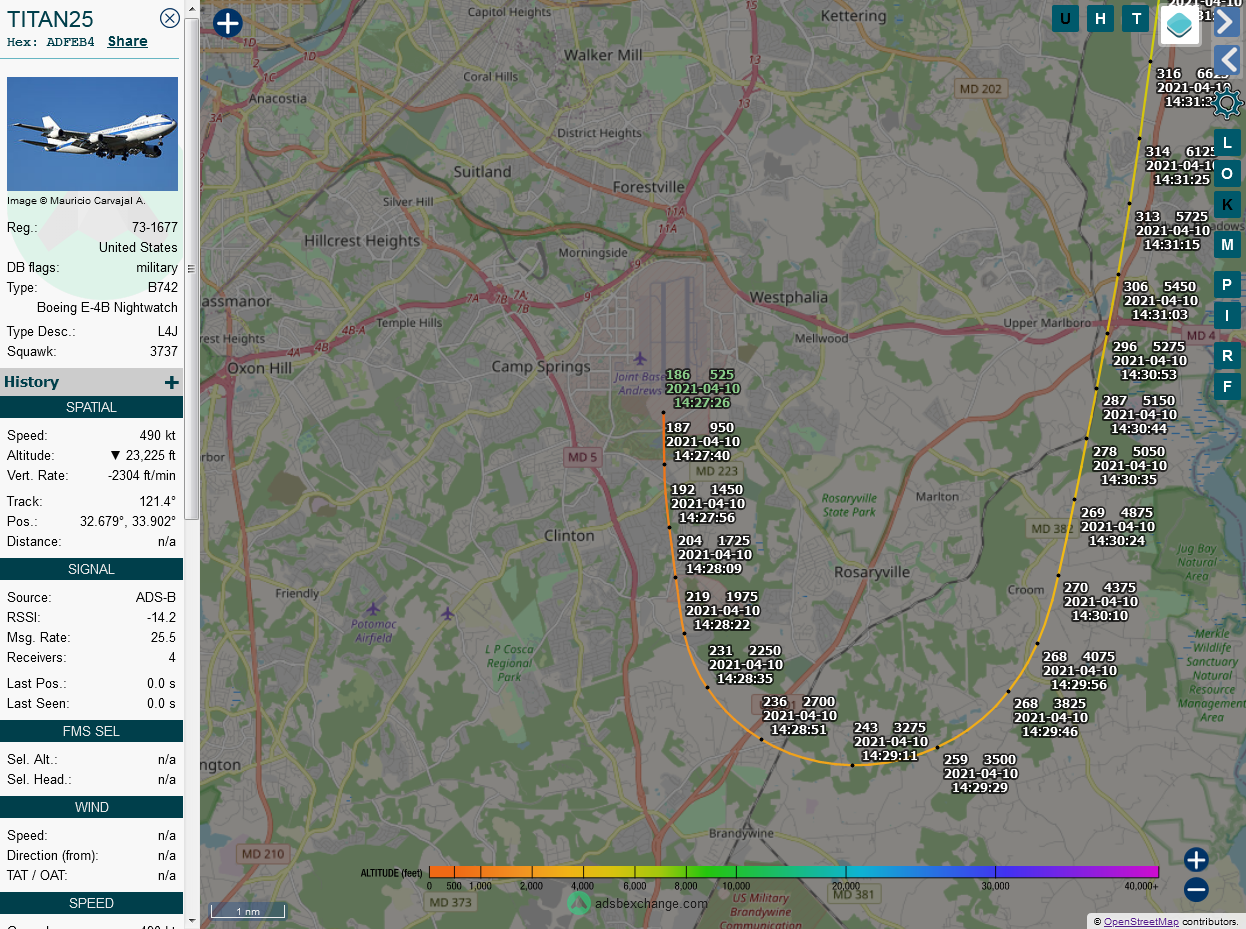Click the right-pointing arrow button on map
The height and width of the screenshot is (929, 1246).
click(1227, 21)
